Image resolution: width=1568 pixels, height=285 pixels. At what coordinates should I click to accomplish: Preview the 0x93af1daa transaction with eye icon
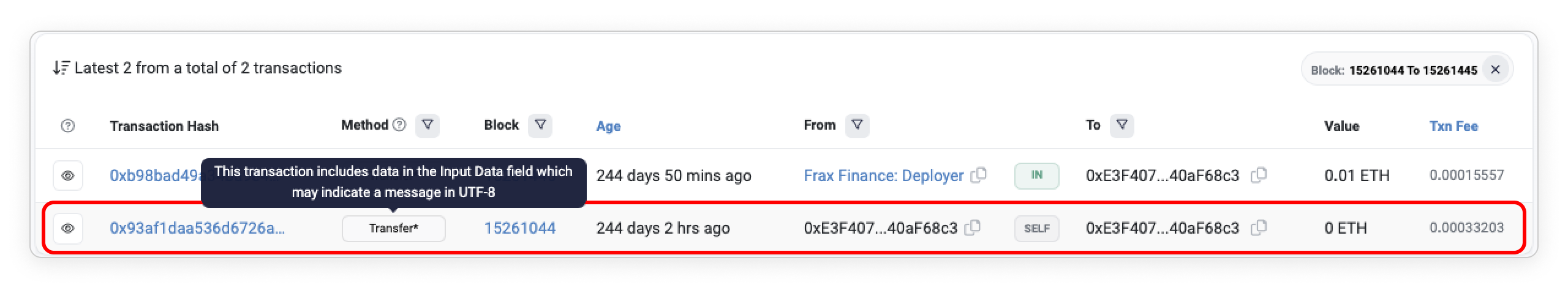point(68,228)
